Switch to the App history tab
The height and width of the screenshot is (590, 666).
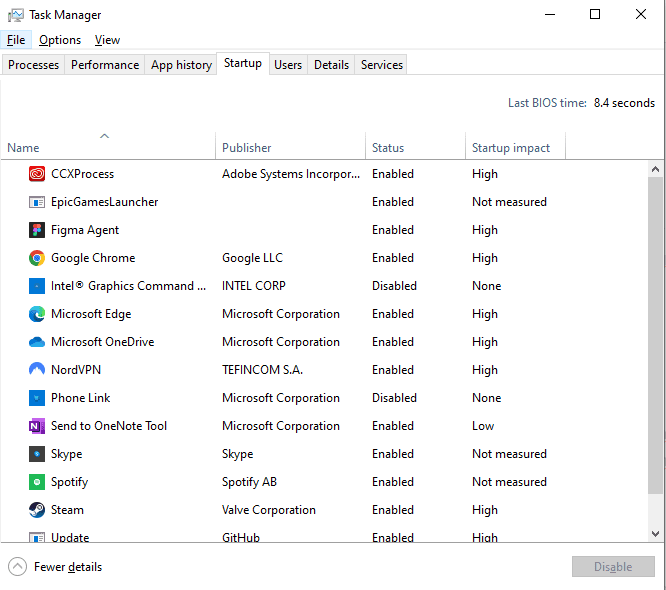181,65
